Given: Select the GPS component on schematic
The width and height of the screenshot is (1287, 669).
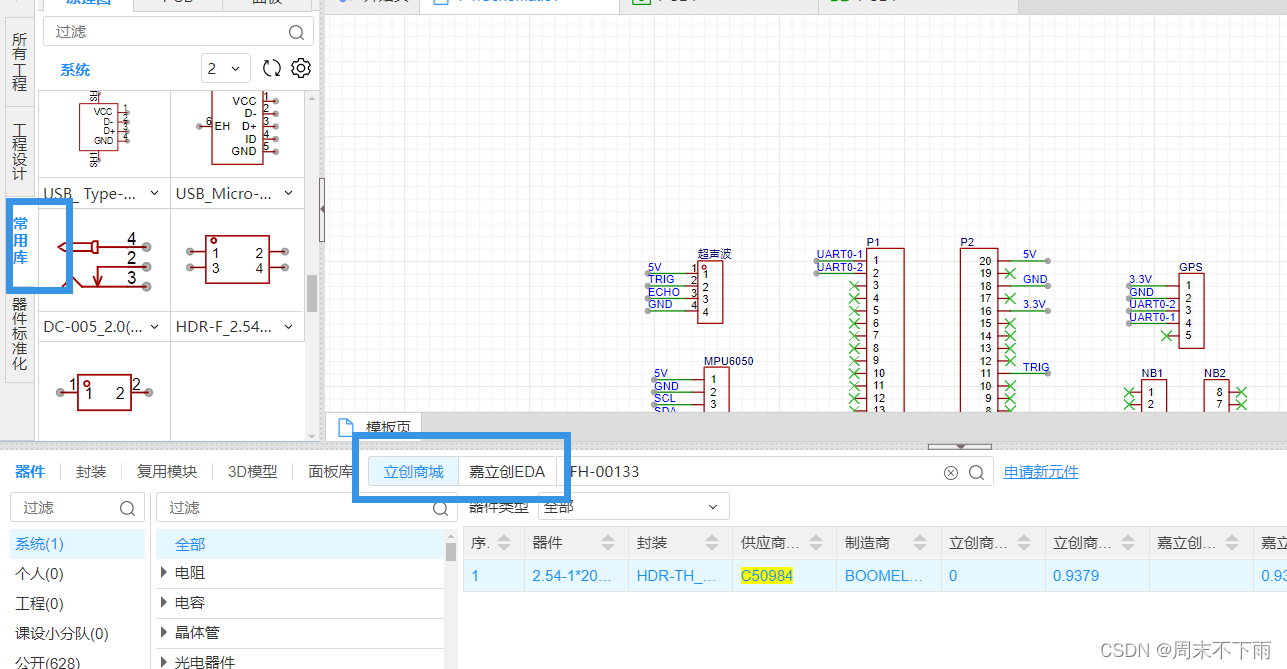Looking at the screenshot, I should [x=1191, y=310].
